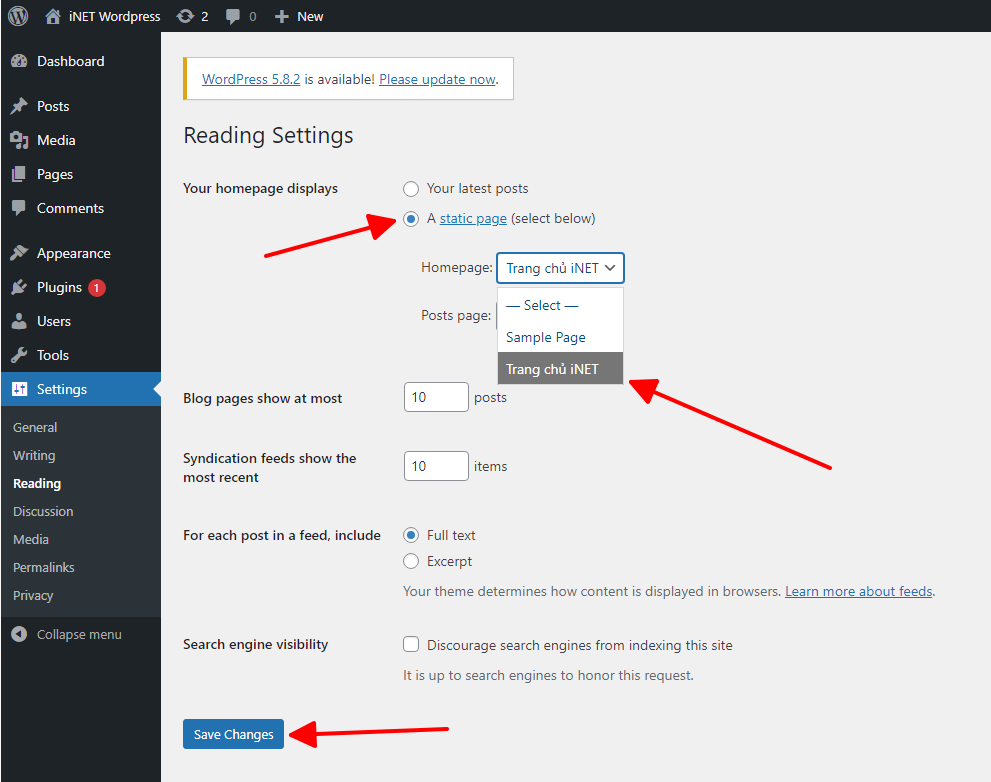Open Comments from the sidebar

click(70, 208)
